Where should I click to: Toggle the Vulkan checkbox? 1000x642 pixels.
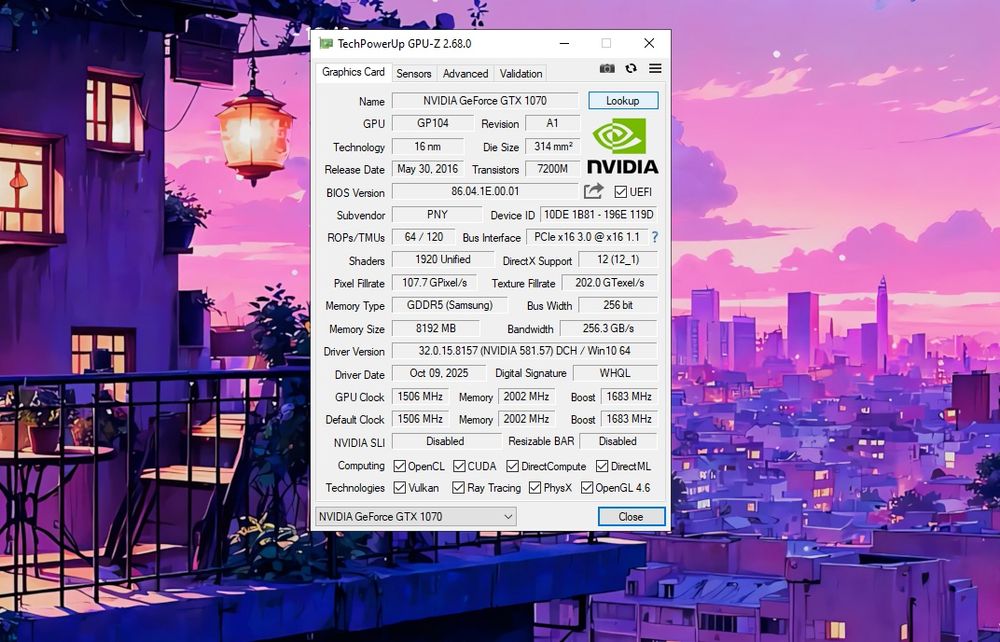pyautogui.click(x=399, y=488)
